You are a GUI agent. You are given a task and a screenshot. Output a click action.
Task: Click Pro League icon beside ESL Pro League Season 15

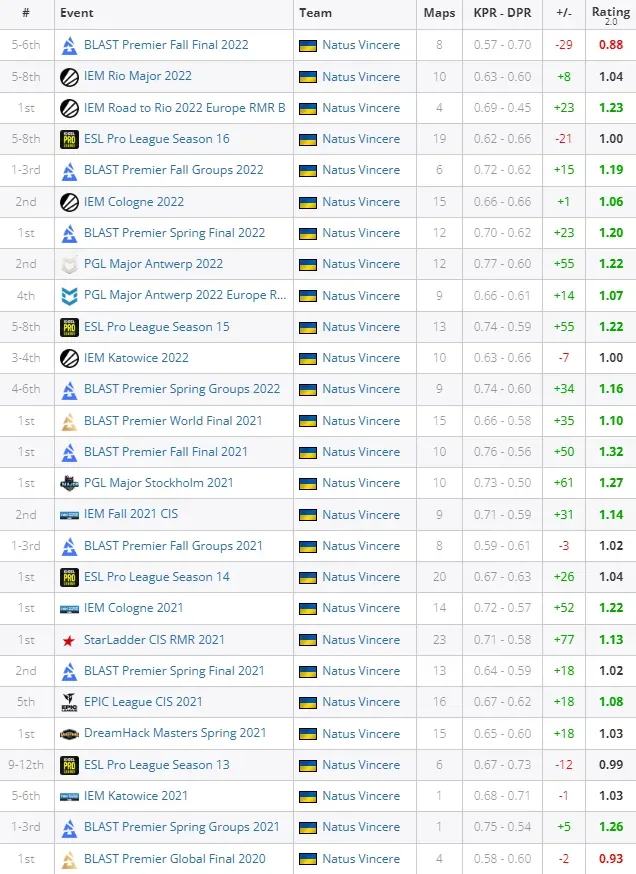tap(69, 327)
